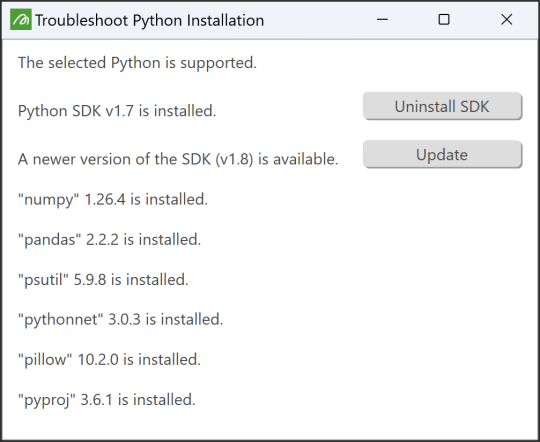The width and height of the screenshot is (540, 442).
Task: Click 'The selected Python is supported' message
Action: (x=137, y=63)
